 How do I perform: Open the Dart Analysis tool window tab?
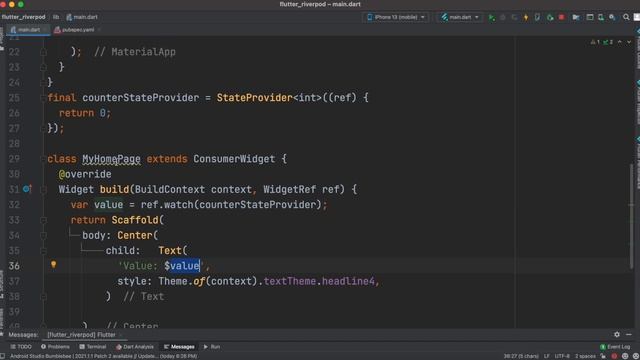[x=135, y=347]
